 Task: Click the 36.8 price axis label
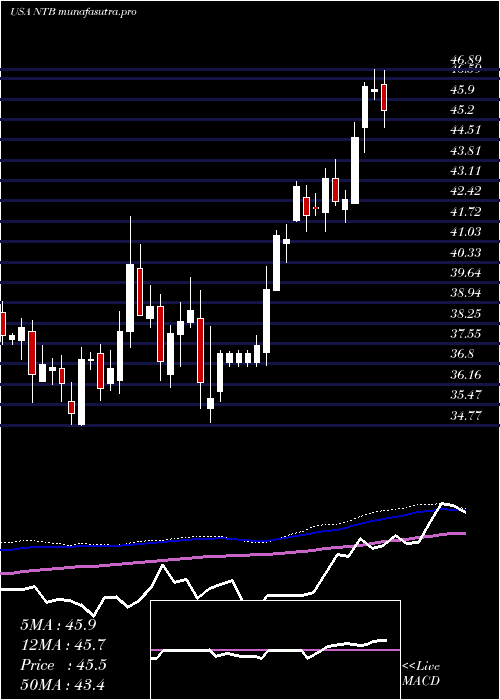click(464, 354)
